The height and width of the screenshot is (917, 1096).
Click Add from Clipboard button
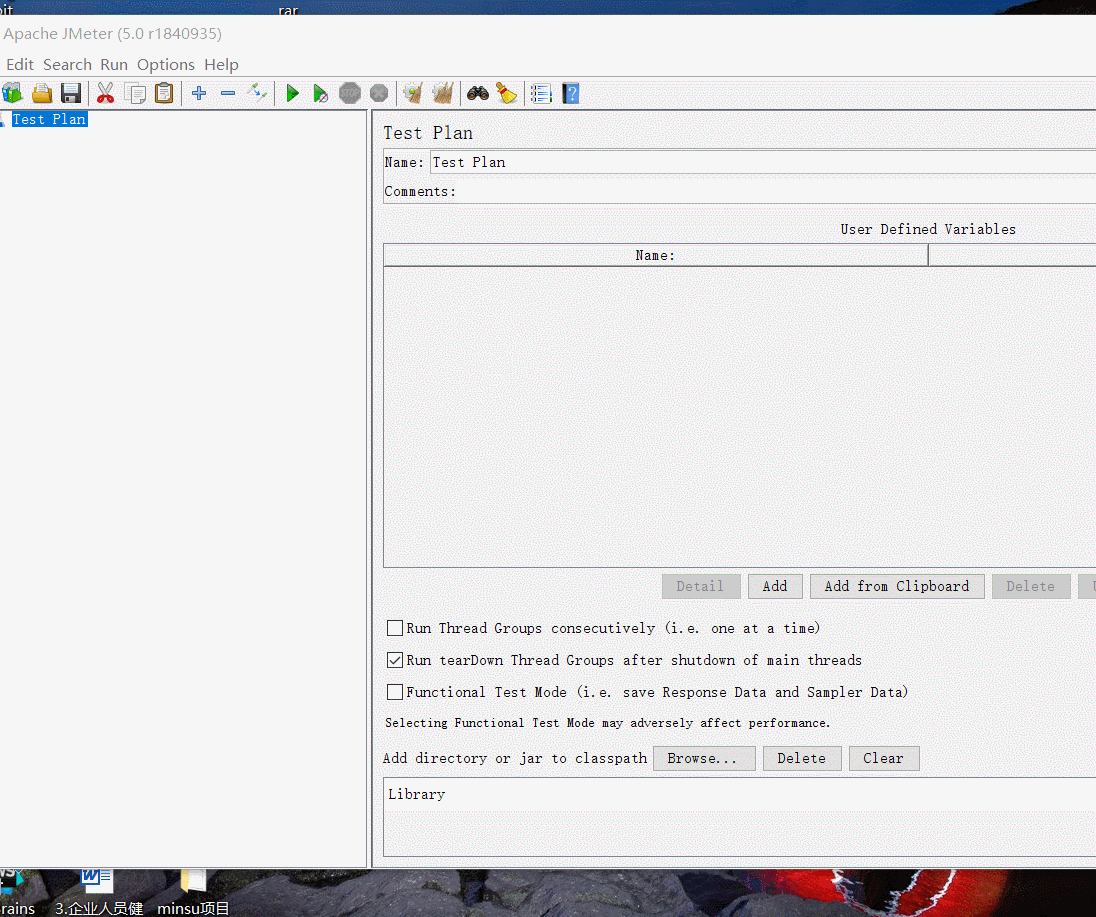pyautogui.click(x=897, y=586)
